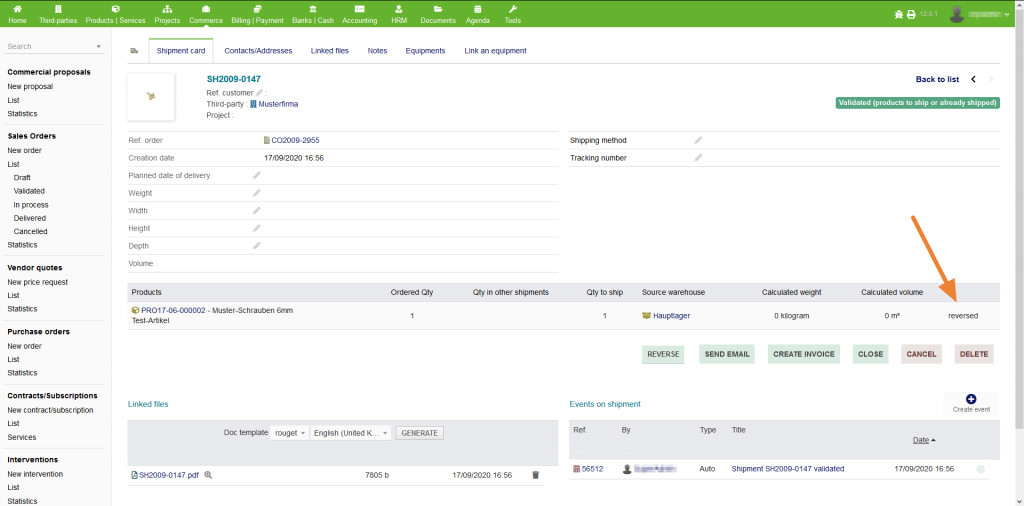Delete SH2009-0147.pdf using trash icon
The width and height of the screenshot is (1024, 506).
click(535, 475)
